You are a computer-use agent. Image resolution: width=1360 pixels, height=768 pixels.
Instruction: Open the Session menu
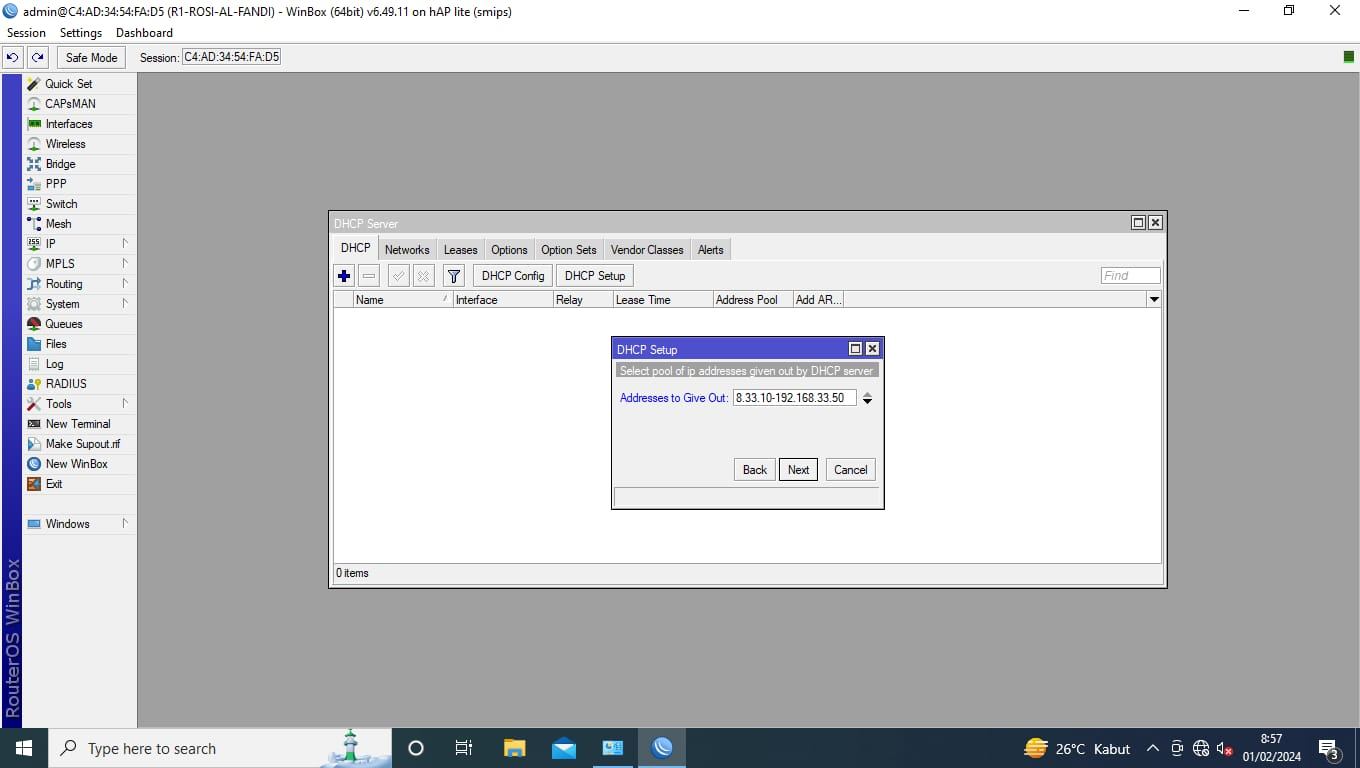coord(26,33)
